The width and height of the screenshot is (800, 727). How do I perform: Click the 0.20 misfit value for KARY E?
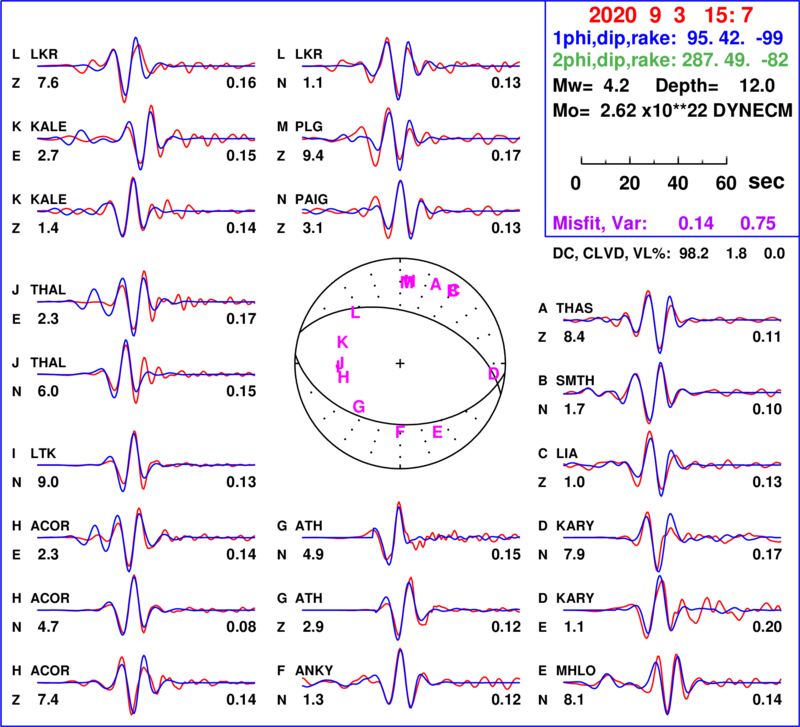click(x=767, y=626)
